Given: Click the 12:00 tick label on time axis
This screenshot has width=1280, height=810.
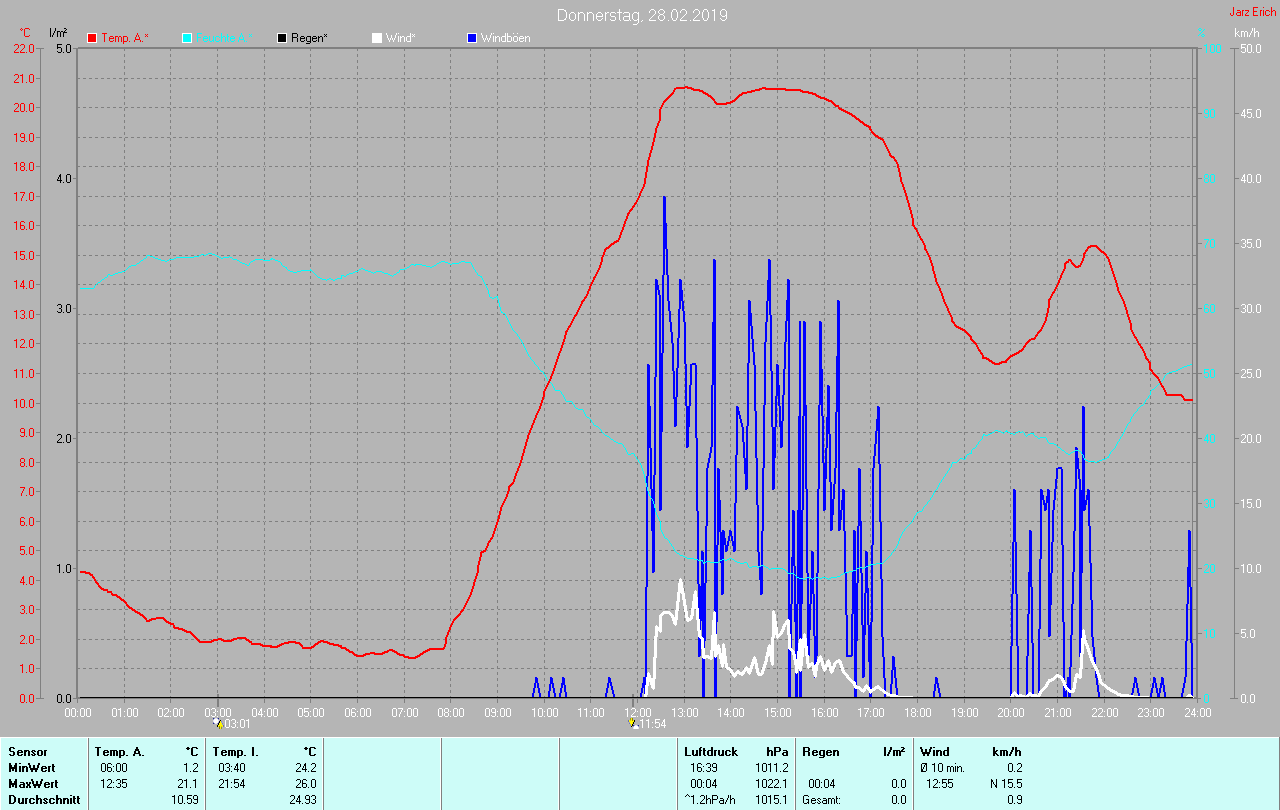Looking at the screenshot, I should 637,712.
